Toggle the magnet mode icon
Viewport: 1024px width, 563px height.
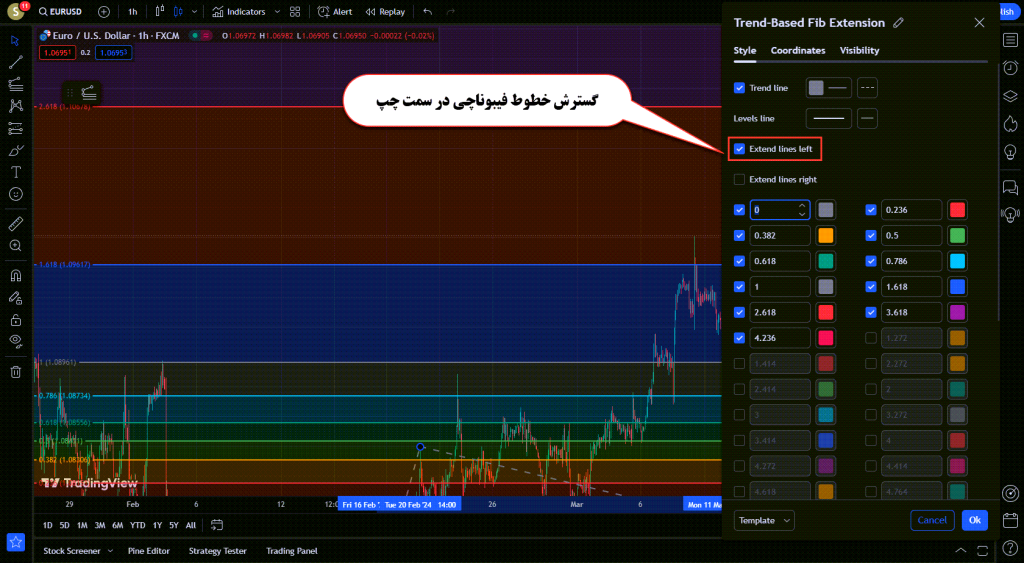tap(16, 276)
